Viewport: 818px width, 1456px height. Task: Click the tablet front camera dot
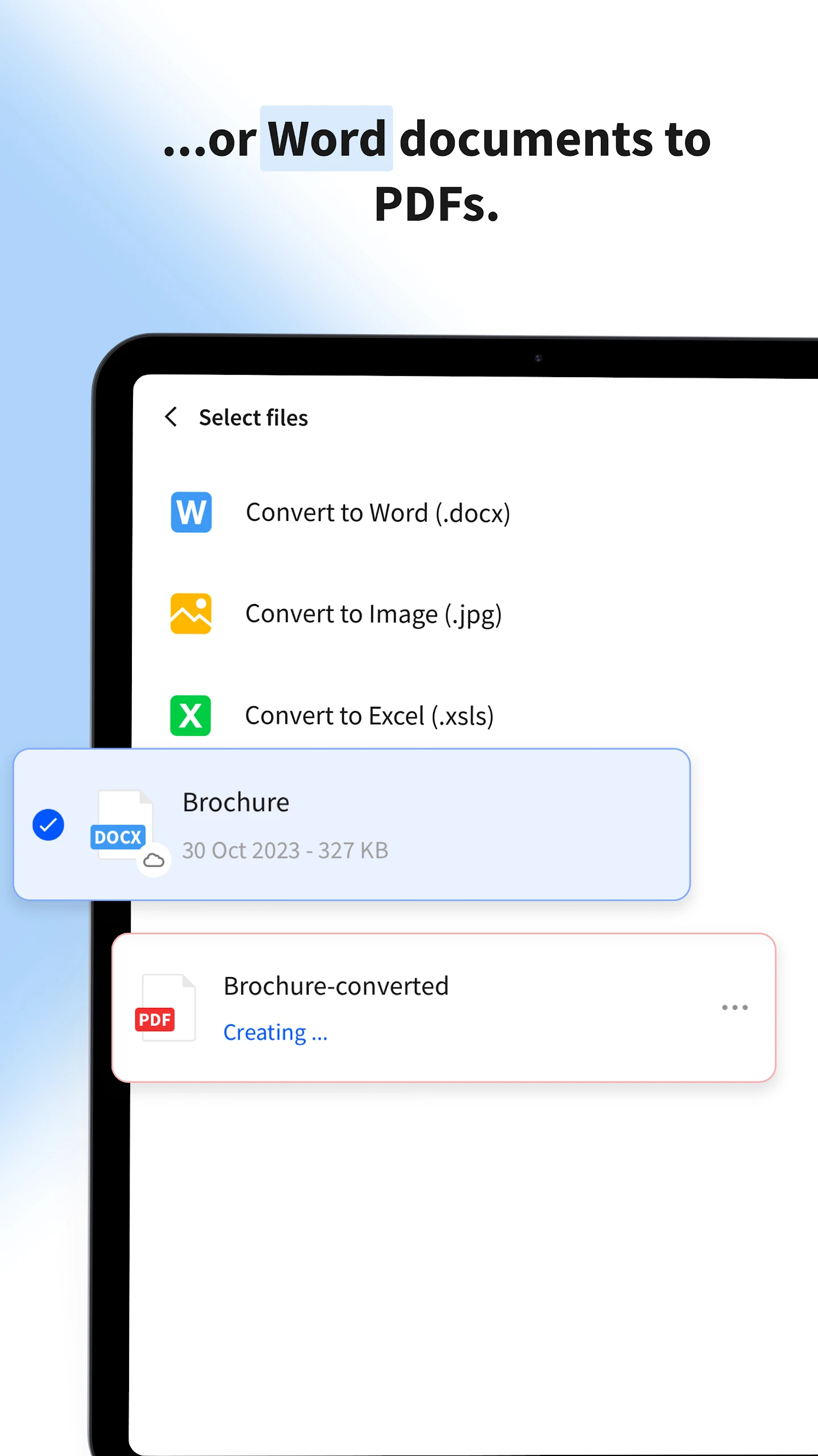coord(538,358)
